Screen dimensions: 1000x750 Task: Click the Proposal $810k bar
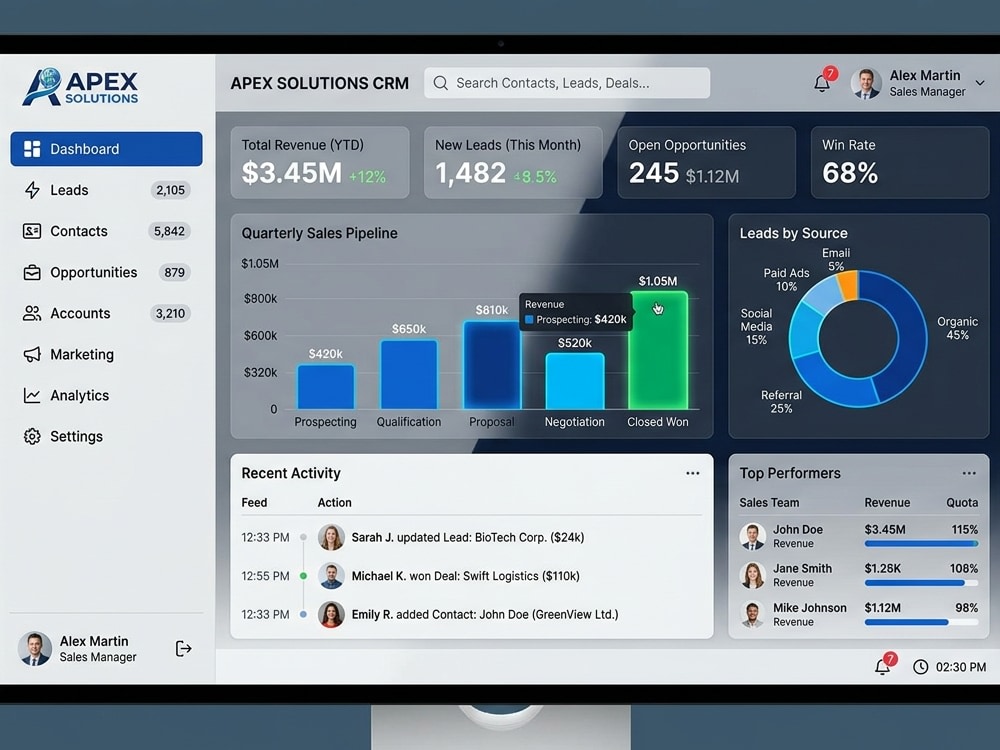[x=492, y=365]
